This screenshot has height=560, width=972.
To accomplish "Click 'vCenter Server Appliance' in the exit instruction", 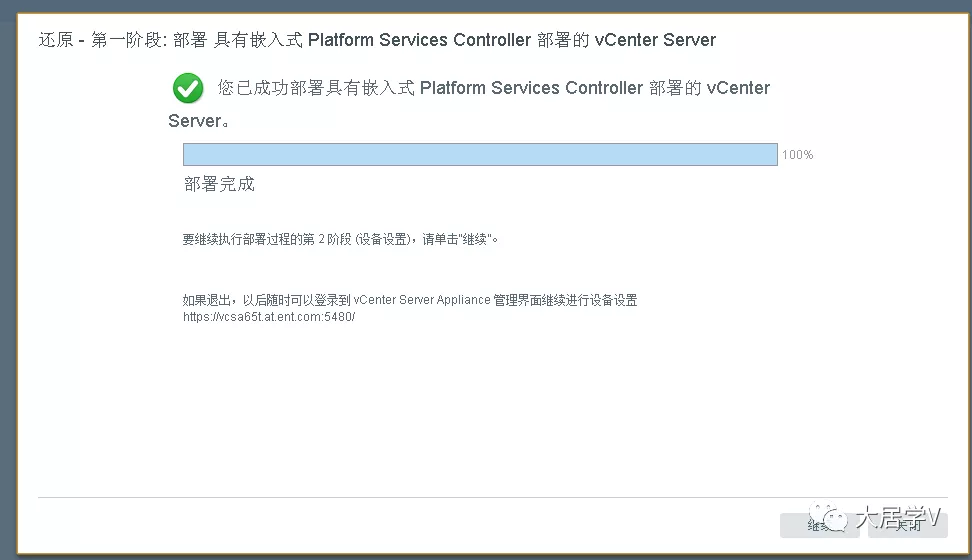I will 422,300.
